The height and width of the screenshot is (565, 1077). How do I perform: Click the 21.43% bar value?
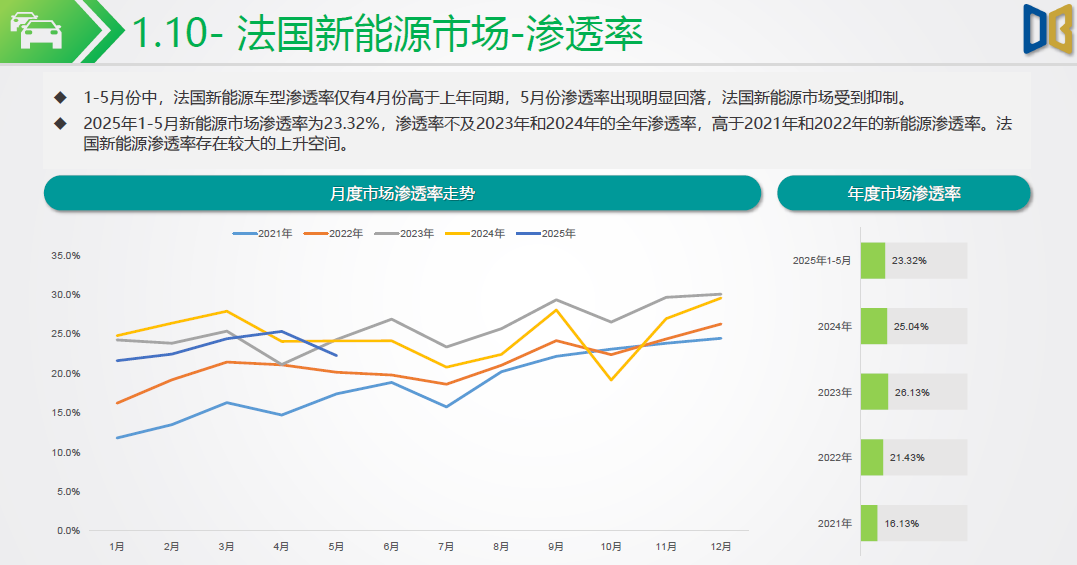pyautogui.click(x=907, y=457)
